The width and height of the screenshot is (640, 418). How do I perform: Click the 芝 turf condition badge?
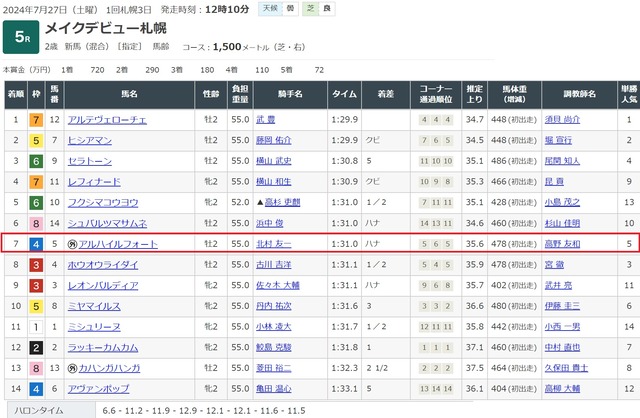pos(318,9)
